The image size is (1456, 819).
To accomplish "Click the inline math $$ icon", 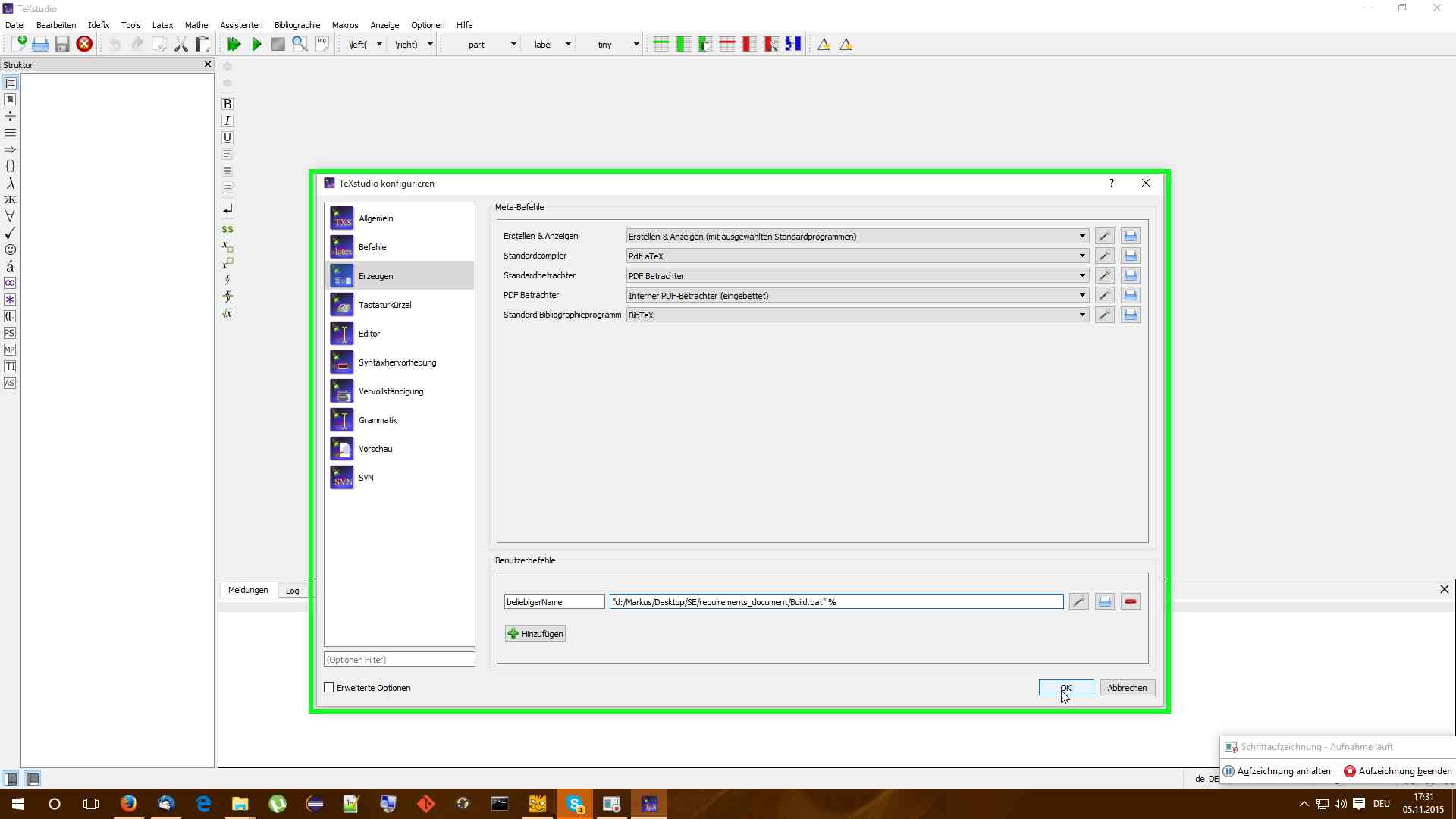I will point(227,229).
